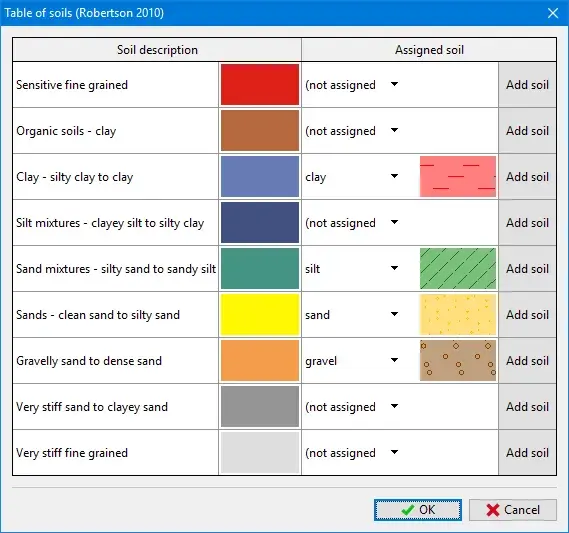The height and width of the screenshot is (533, 569).
Task: Click the yellow dotted sand pattern thumbnail
Action: (x=458, y=315)
